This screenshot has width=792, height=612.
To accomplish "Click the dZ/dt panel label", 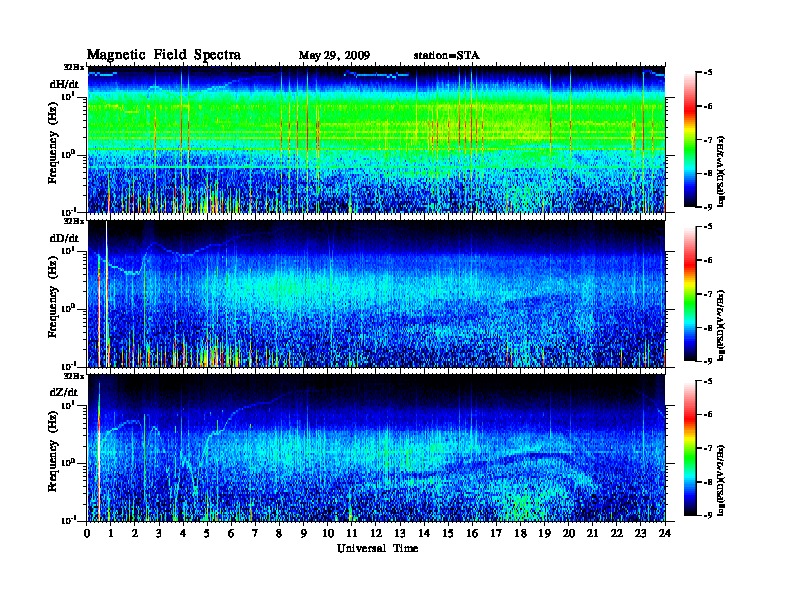I will click(64, 392).
